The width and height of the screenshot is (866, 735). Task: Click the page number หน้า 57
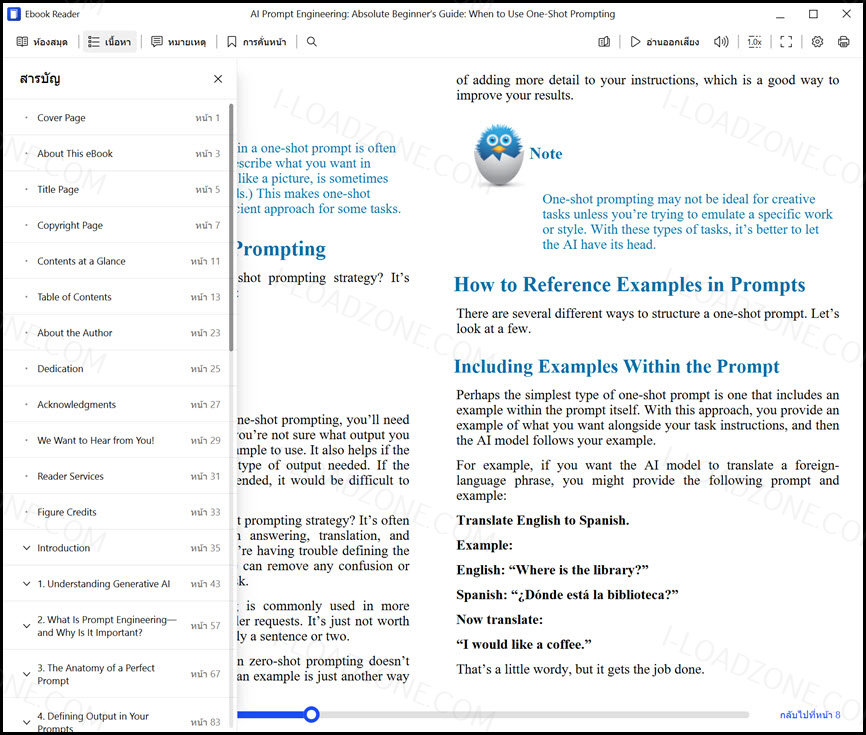[205, 626]
